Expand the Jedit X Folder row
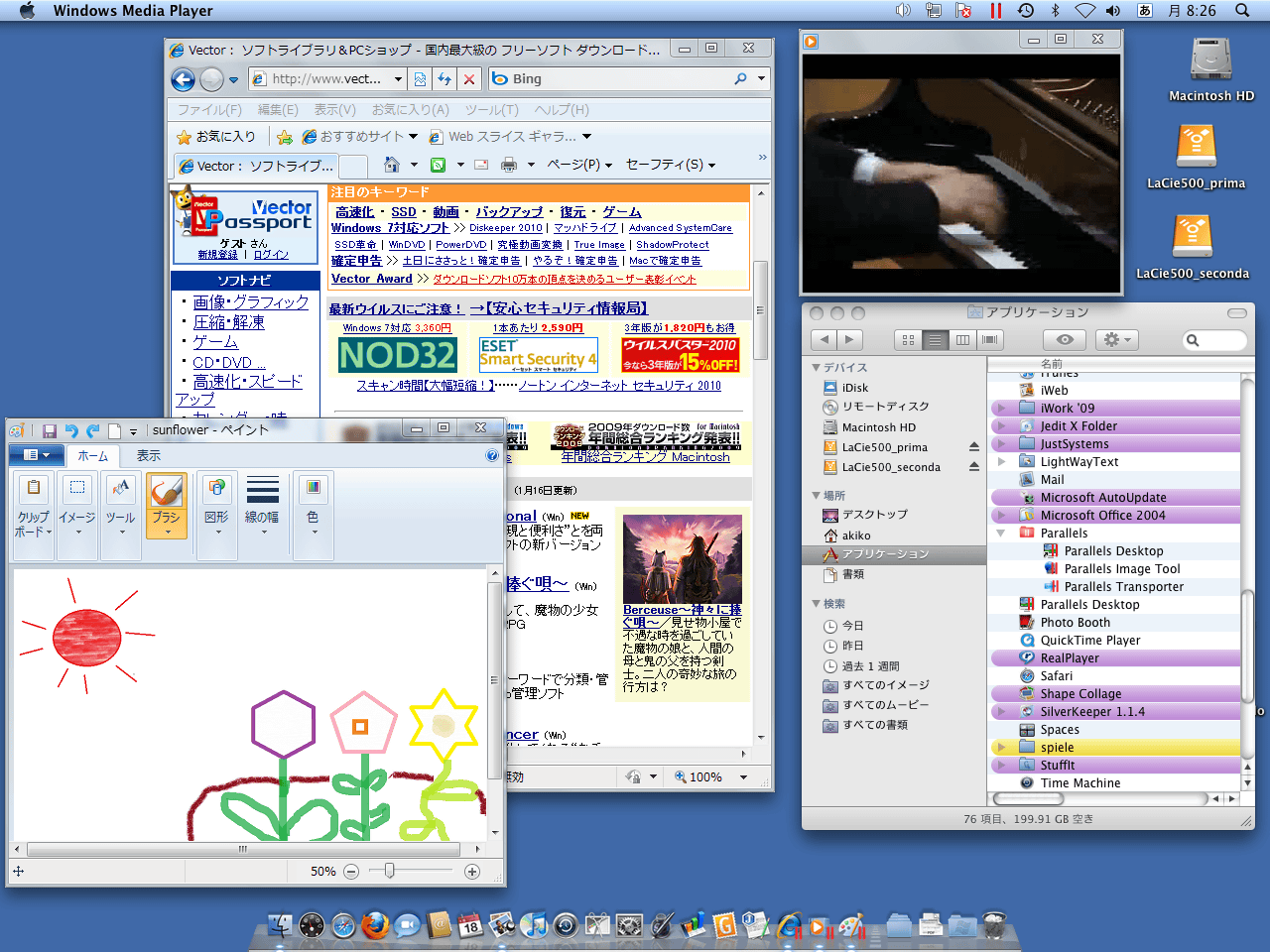Image resolution: width=1270 pixels, height=952 pixels. click(1001, 426)
